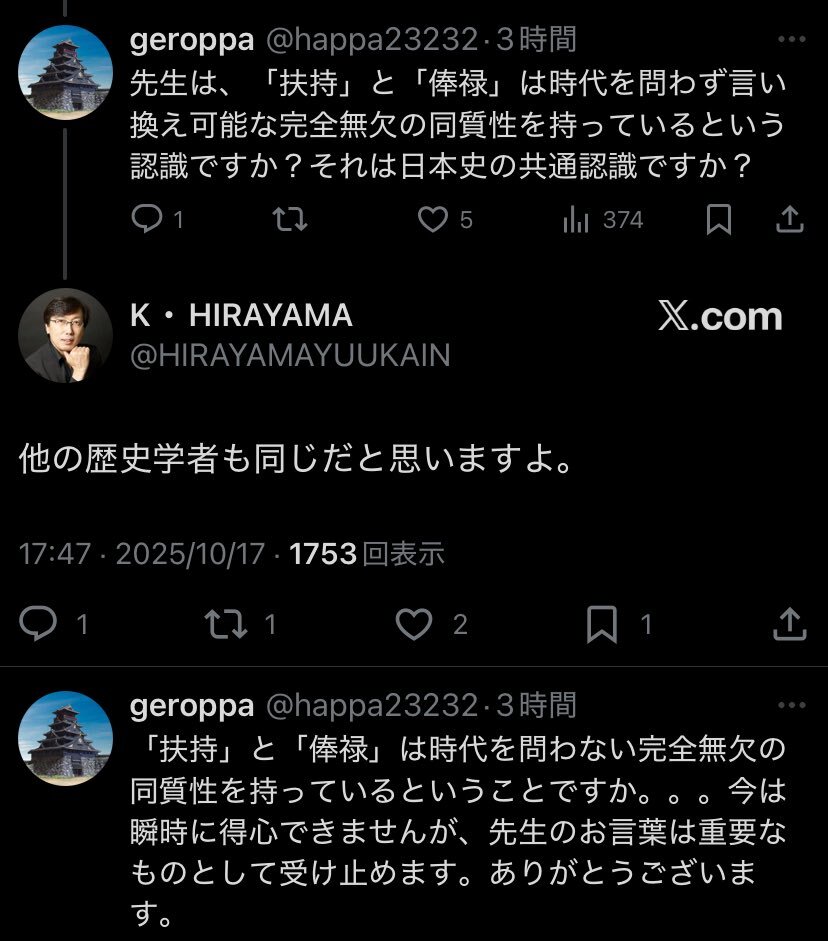Open geroppa's castle avatar in bottom reply
The width and height of the screenshot is (828, 941).
tap(67, 738)
